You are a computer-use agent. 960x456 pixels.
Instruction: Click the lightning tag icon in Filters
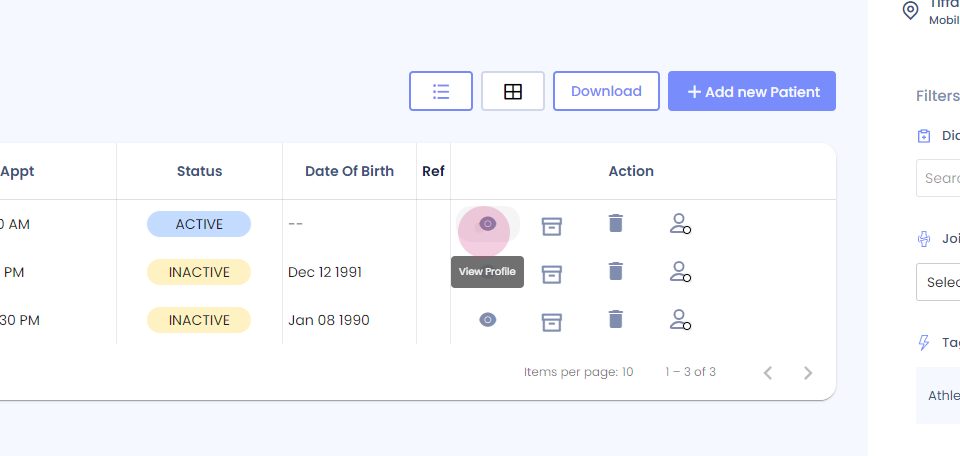pos(924,343)
